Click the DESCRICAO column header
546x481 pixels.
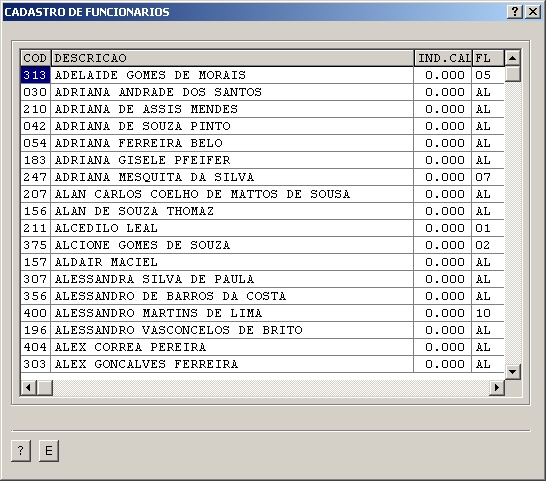[232, 58]
